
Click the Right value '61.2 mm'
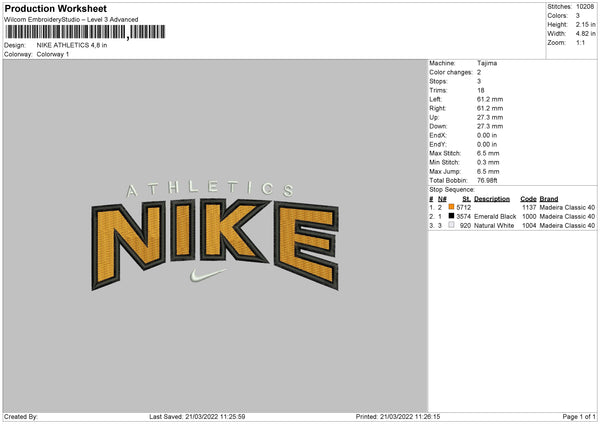[x=490, y=108]
